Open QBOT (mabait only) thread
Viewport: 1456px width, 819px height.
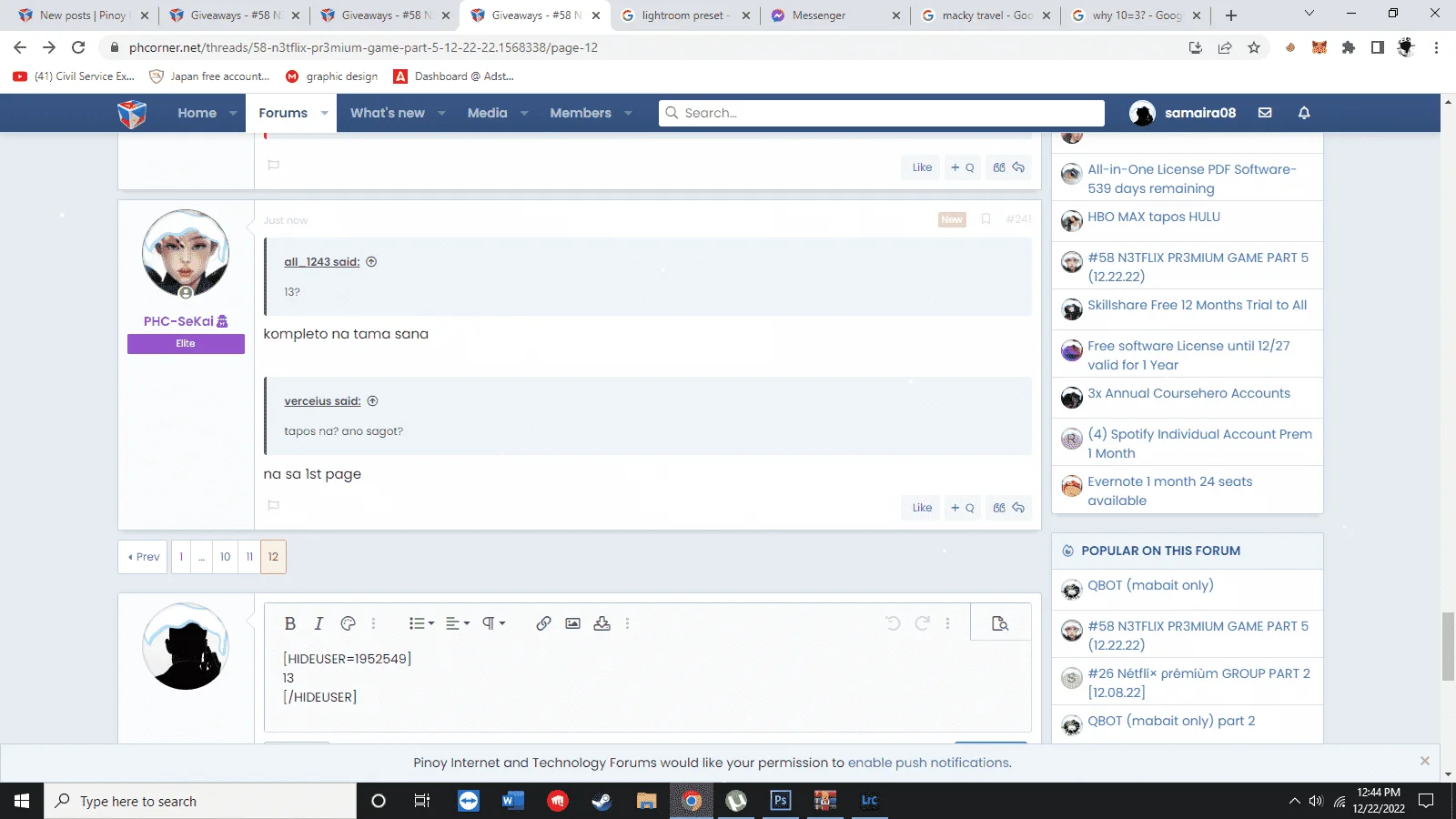1150,585
